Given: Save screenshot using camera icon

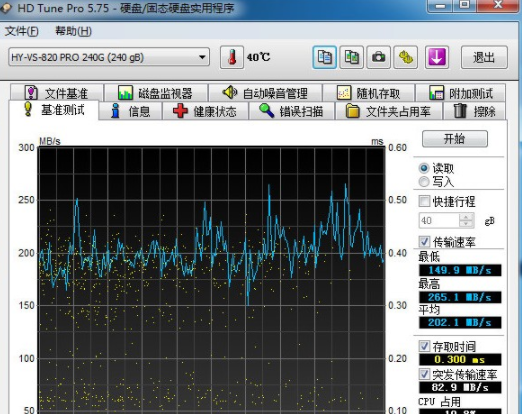Looking at the screenshot, I should (x=378, y=57).
